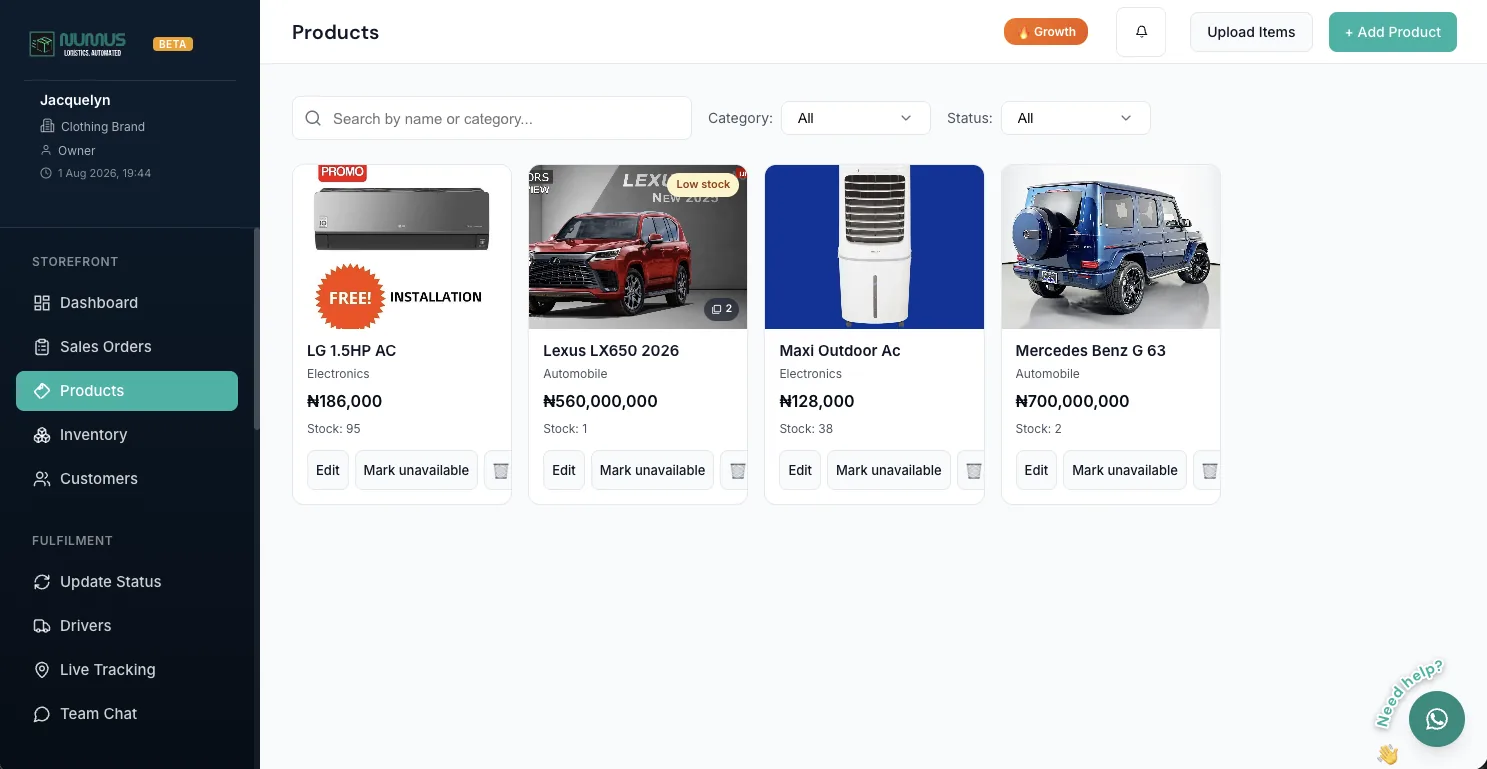Delete the Lexus LX650 2026 product

(737, 470)
